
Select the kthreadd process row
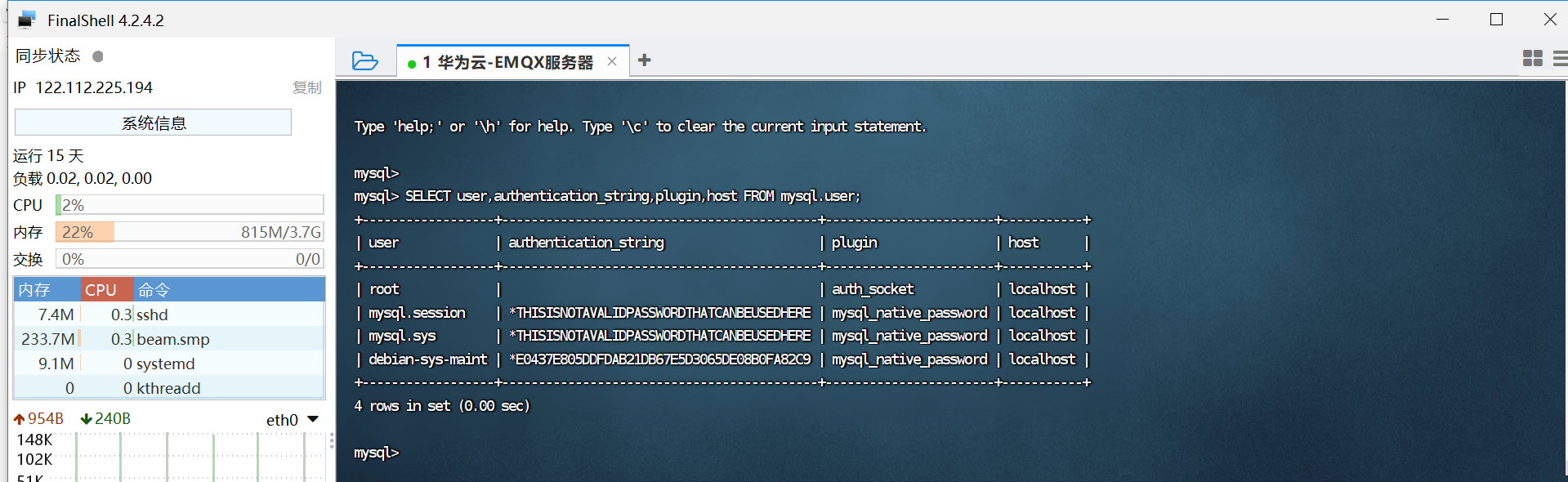(x=169, y=388)
